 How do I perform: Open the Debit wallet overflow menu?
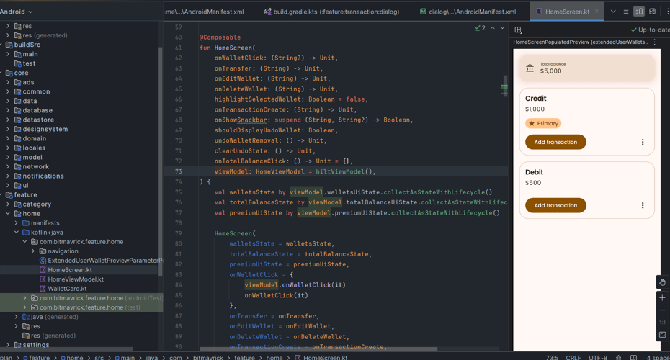pos(642,205)
